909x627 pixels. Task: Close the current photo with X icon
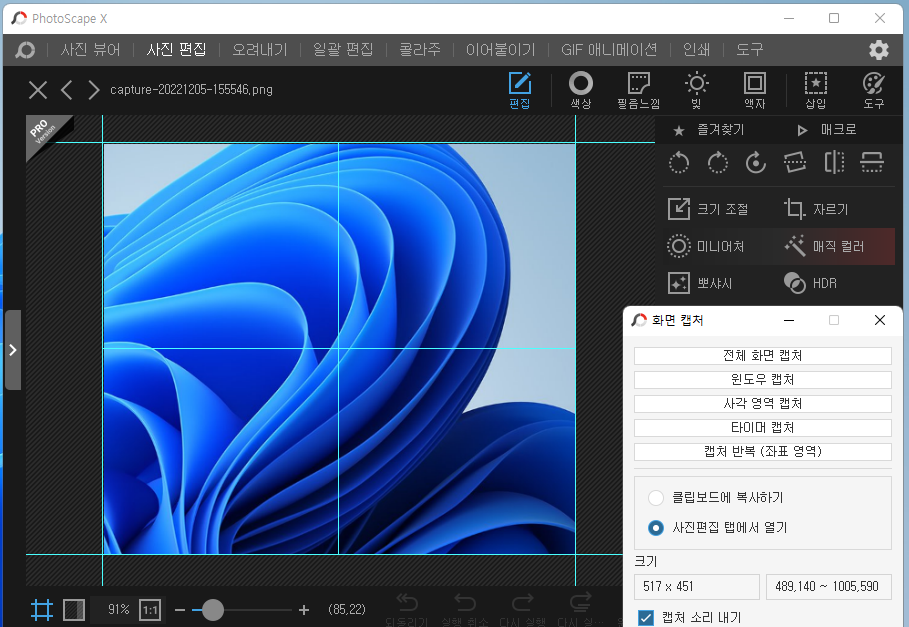point(38,90)
